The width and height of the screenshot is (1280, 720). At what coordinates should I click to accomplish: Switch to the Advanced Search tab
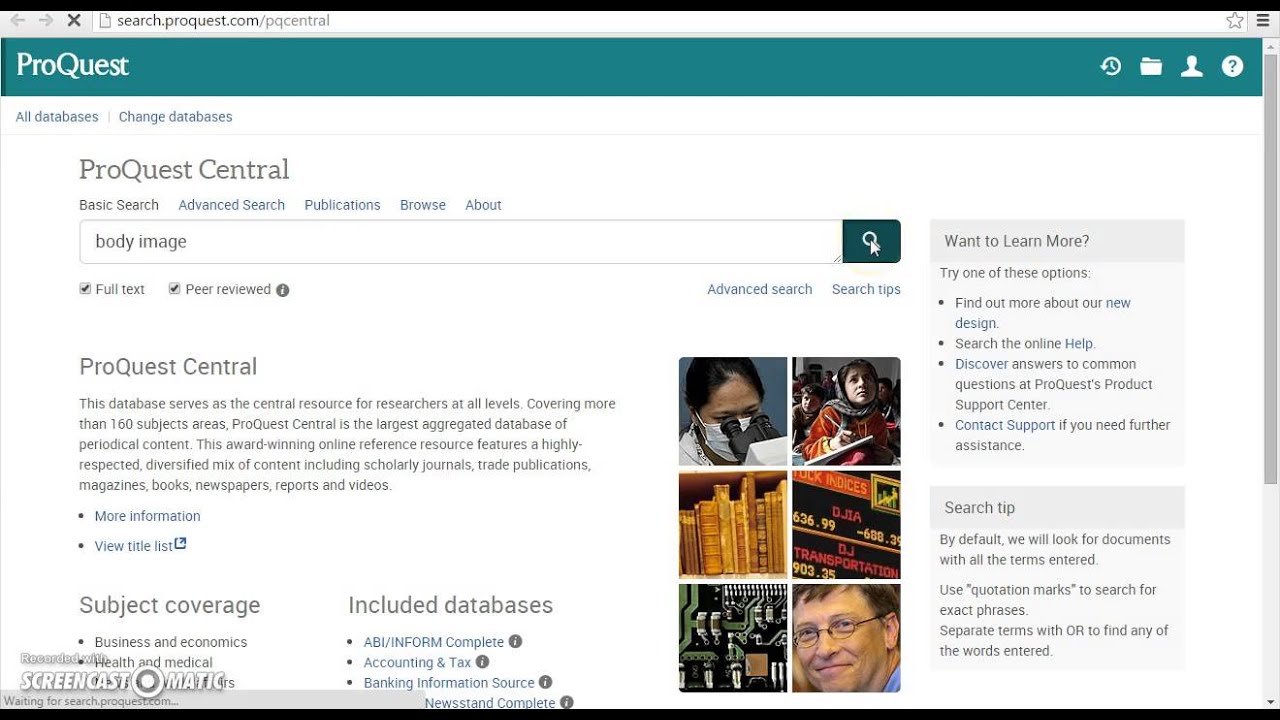pyautogui.click(x=231, y=205)
